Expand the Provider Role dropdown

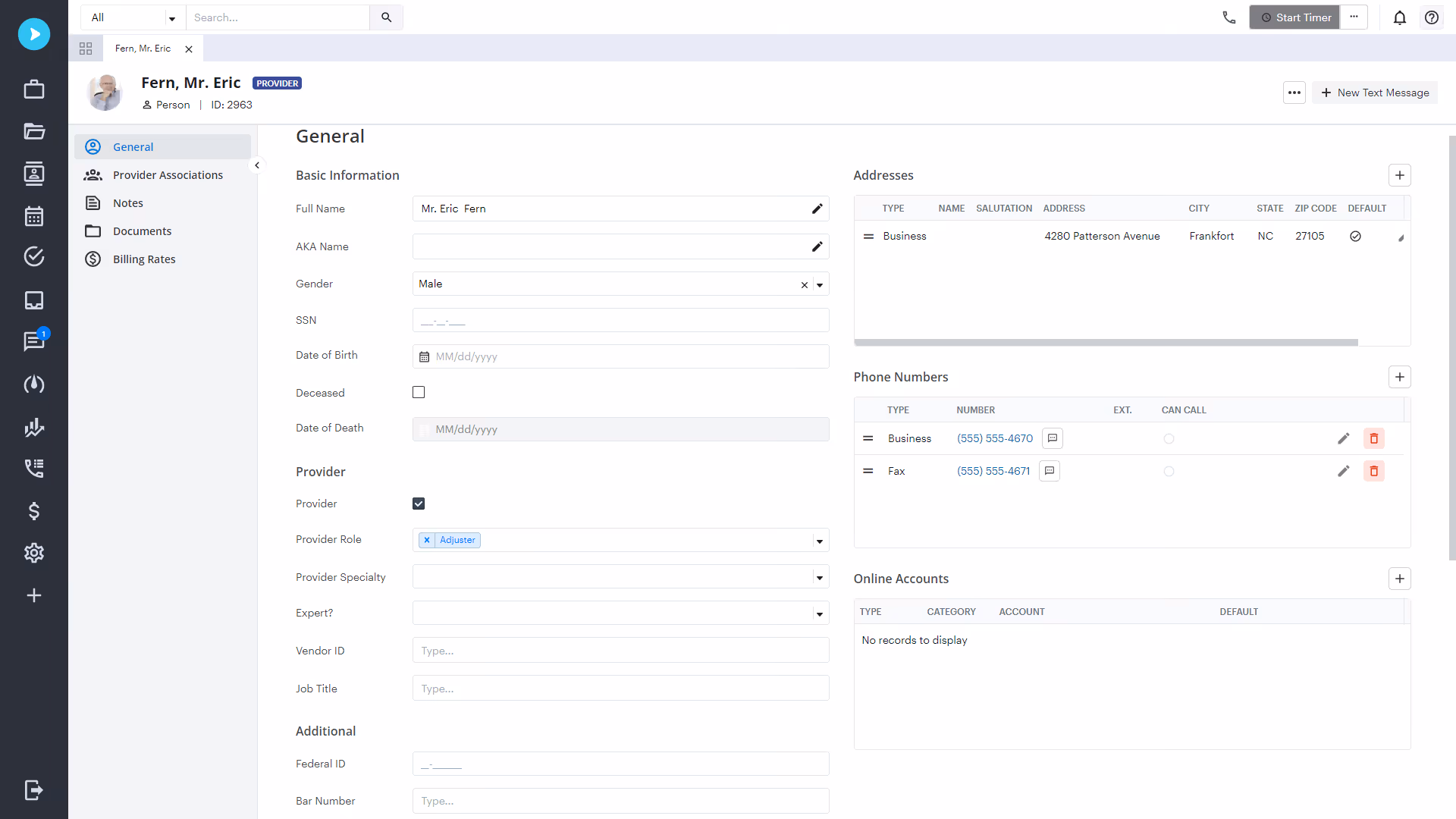coord(820,541)
